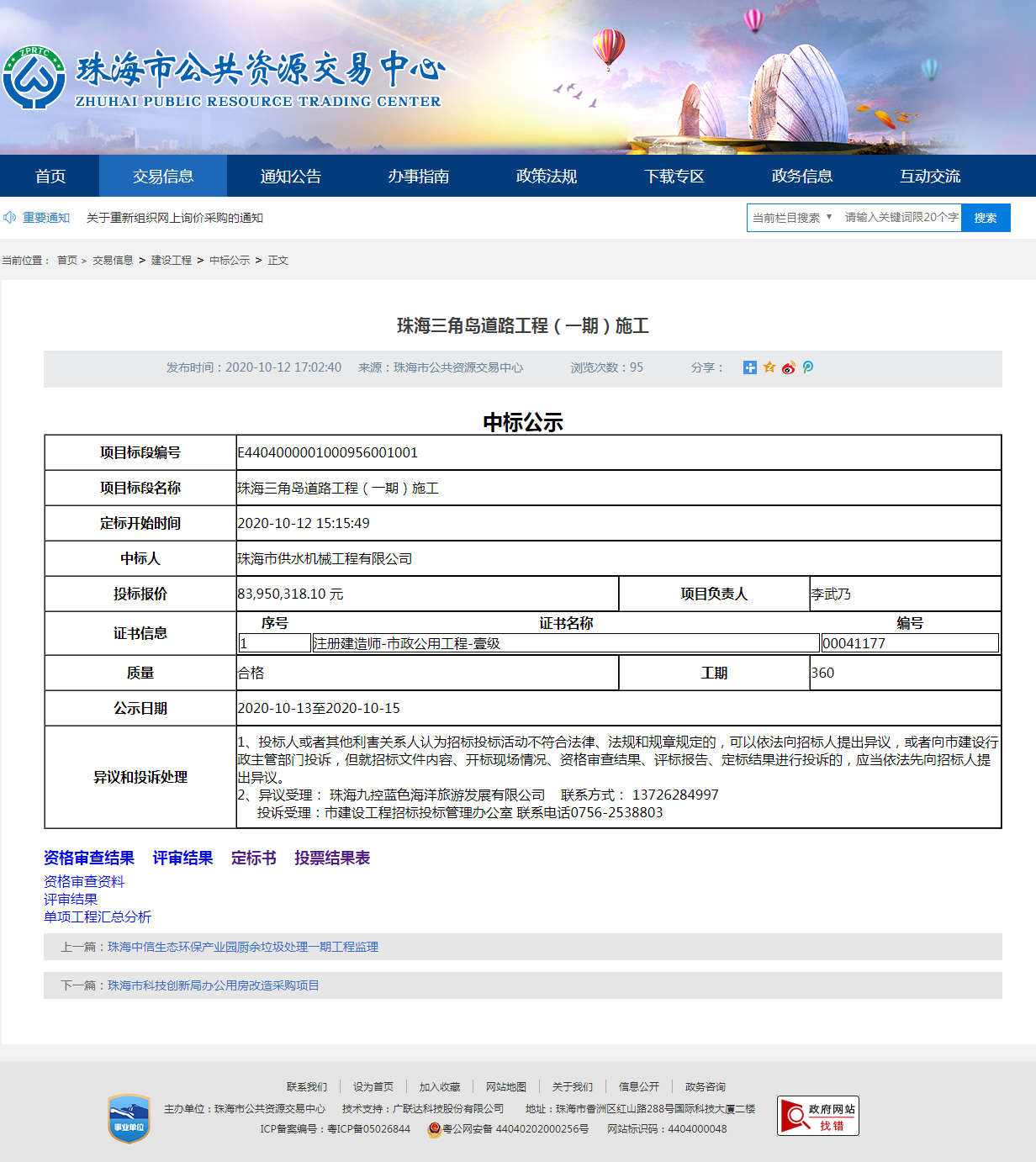The height and width of the screenshot is (1162, 1036).
Task: Click section code E4404000001000956001001
Action: pos(328,452)
